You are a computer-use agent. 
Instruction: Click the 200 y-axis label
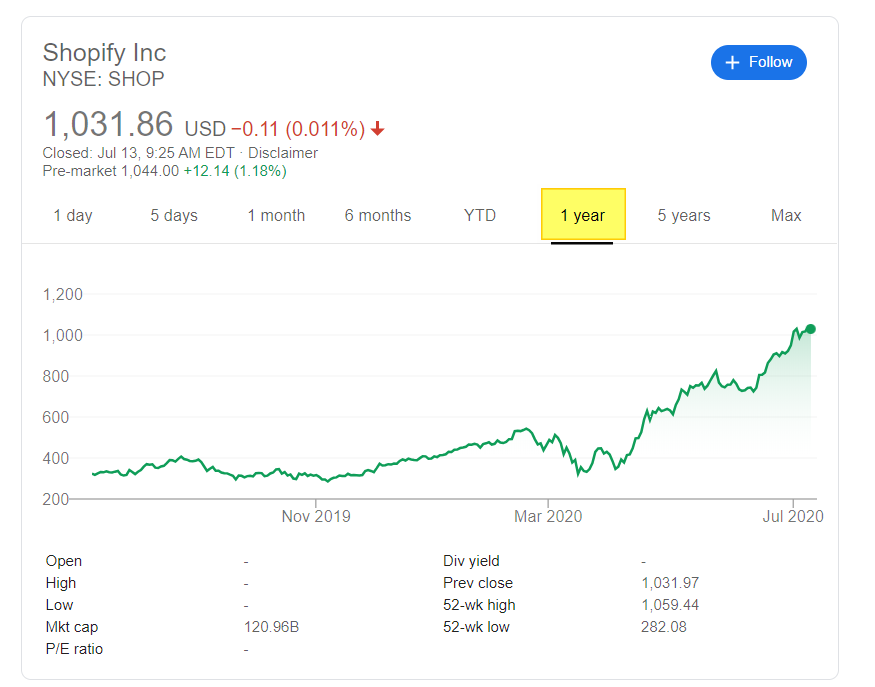[56, 499]
